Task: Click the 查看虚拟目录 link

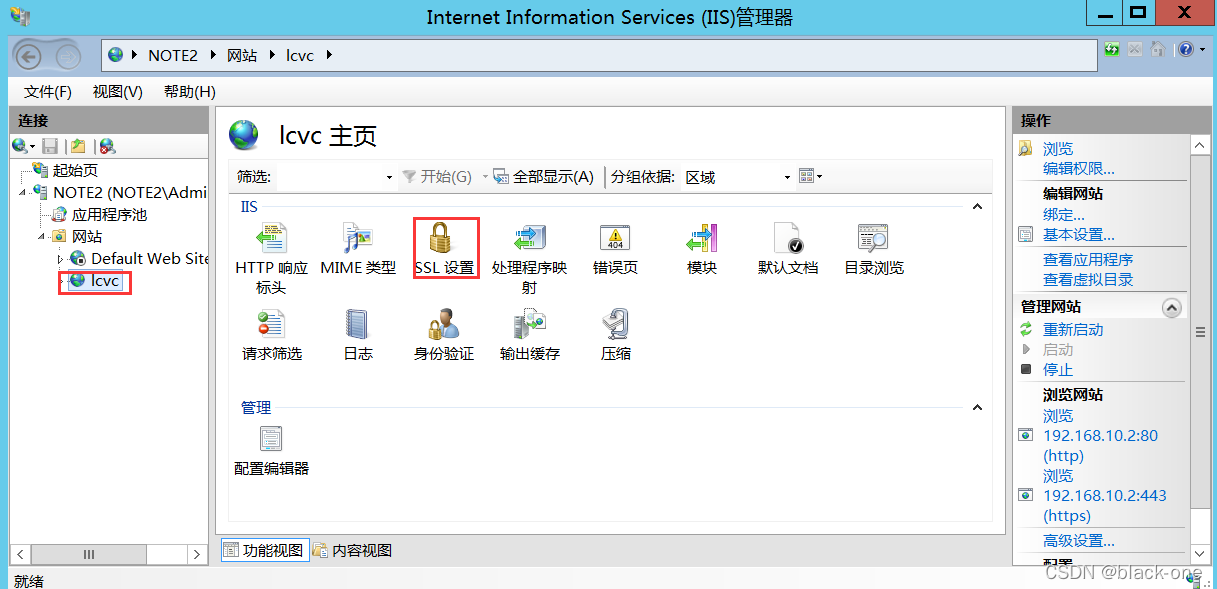Action: click(x=1088, y=279)
